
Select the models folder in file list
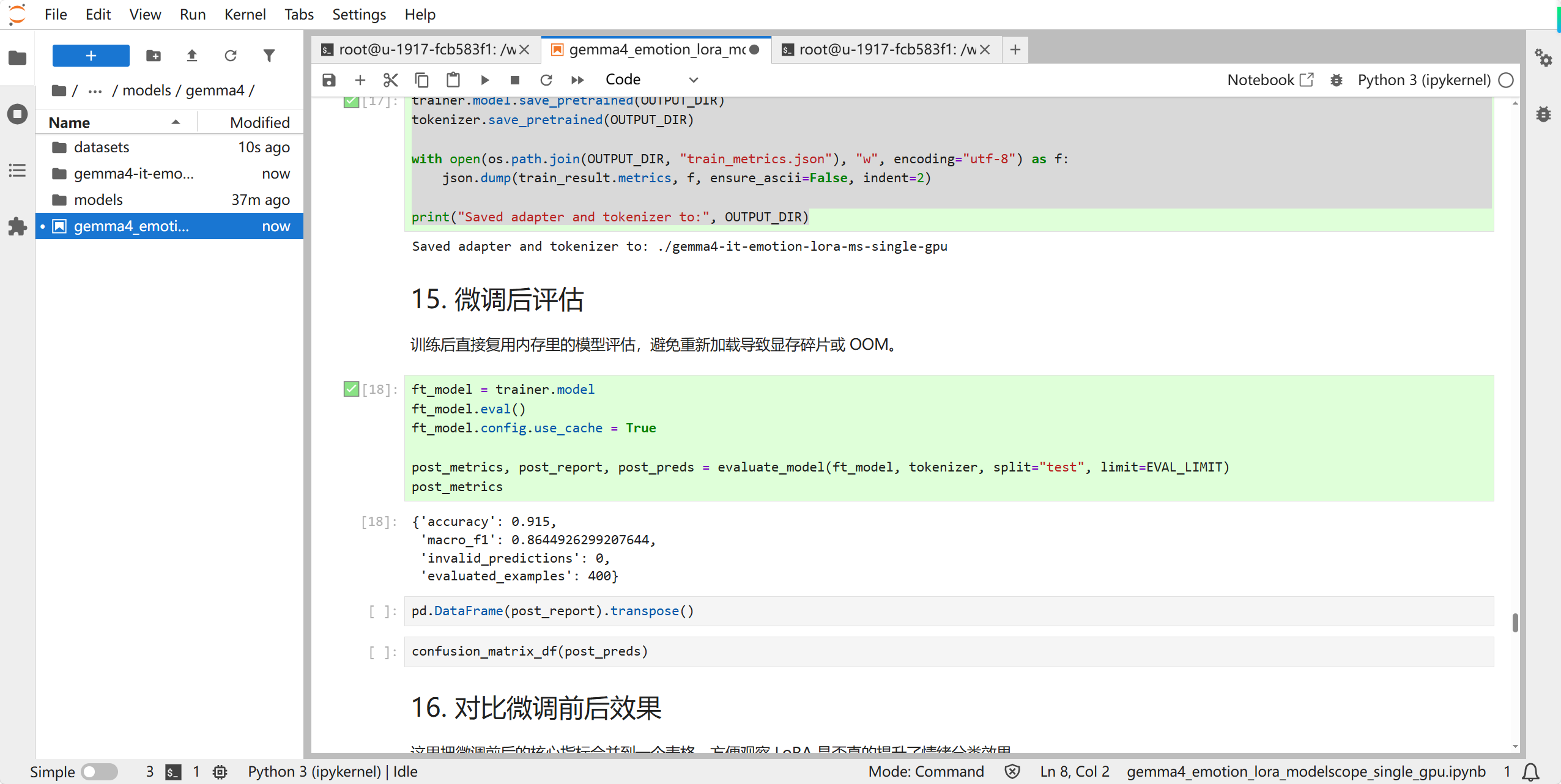click(169, 200)
